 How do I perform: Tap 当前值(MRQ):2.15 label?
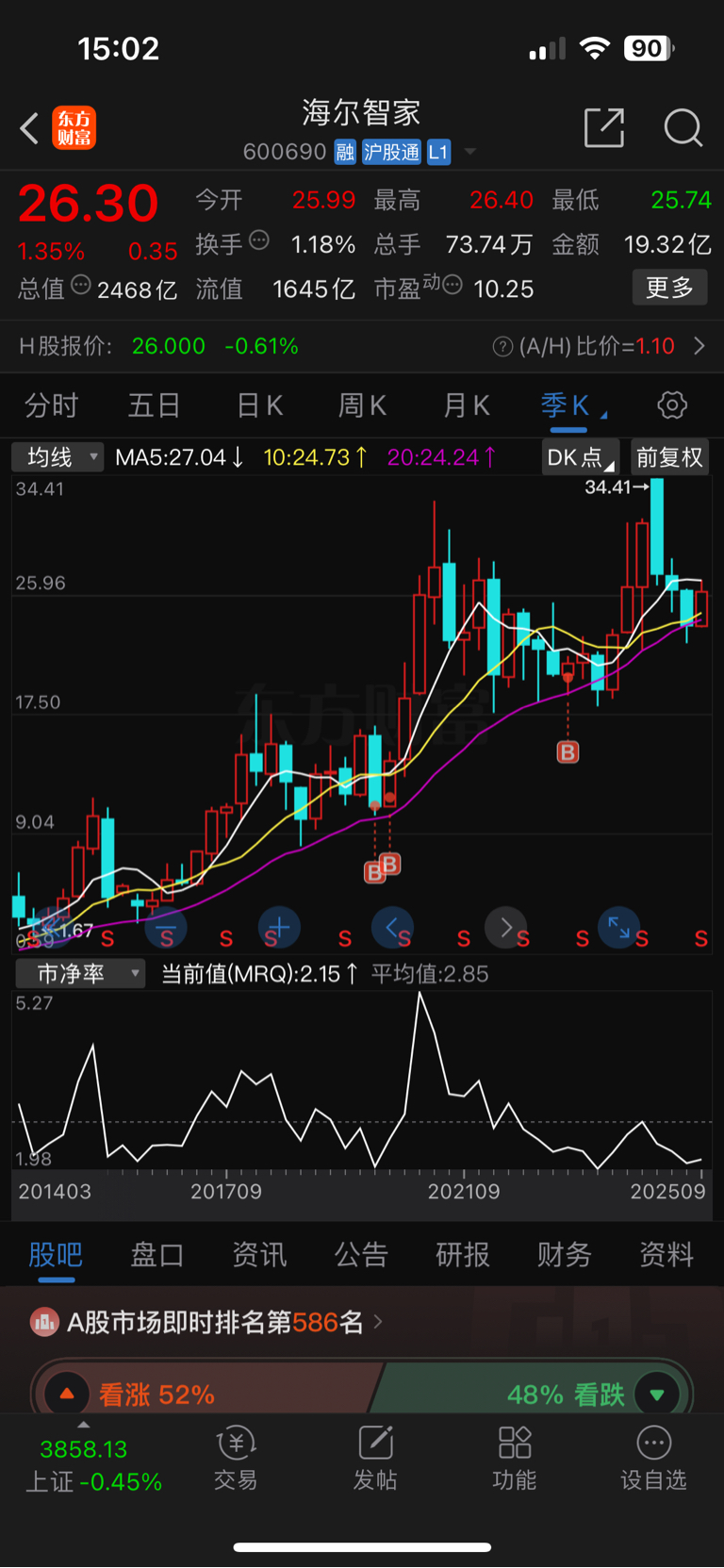pyautogui.click(x=259, y=974)
